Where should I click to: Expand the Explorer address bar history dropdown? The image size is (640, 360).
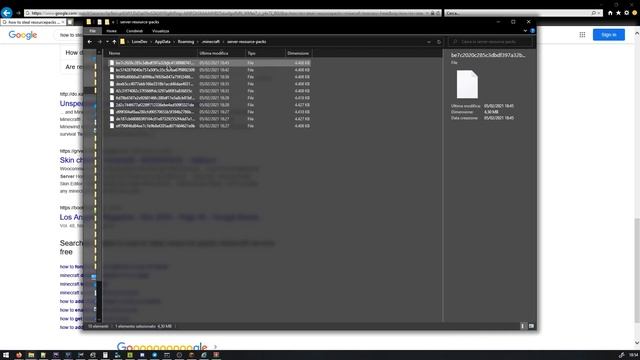429,42
